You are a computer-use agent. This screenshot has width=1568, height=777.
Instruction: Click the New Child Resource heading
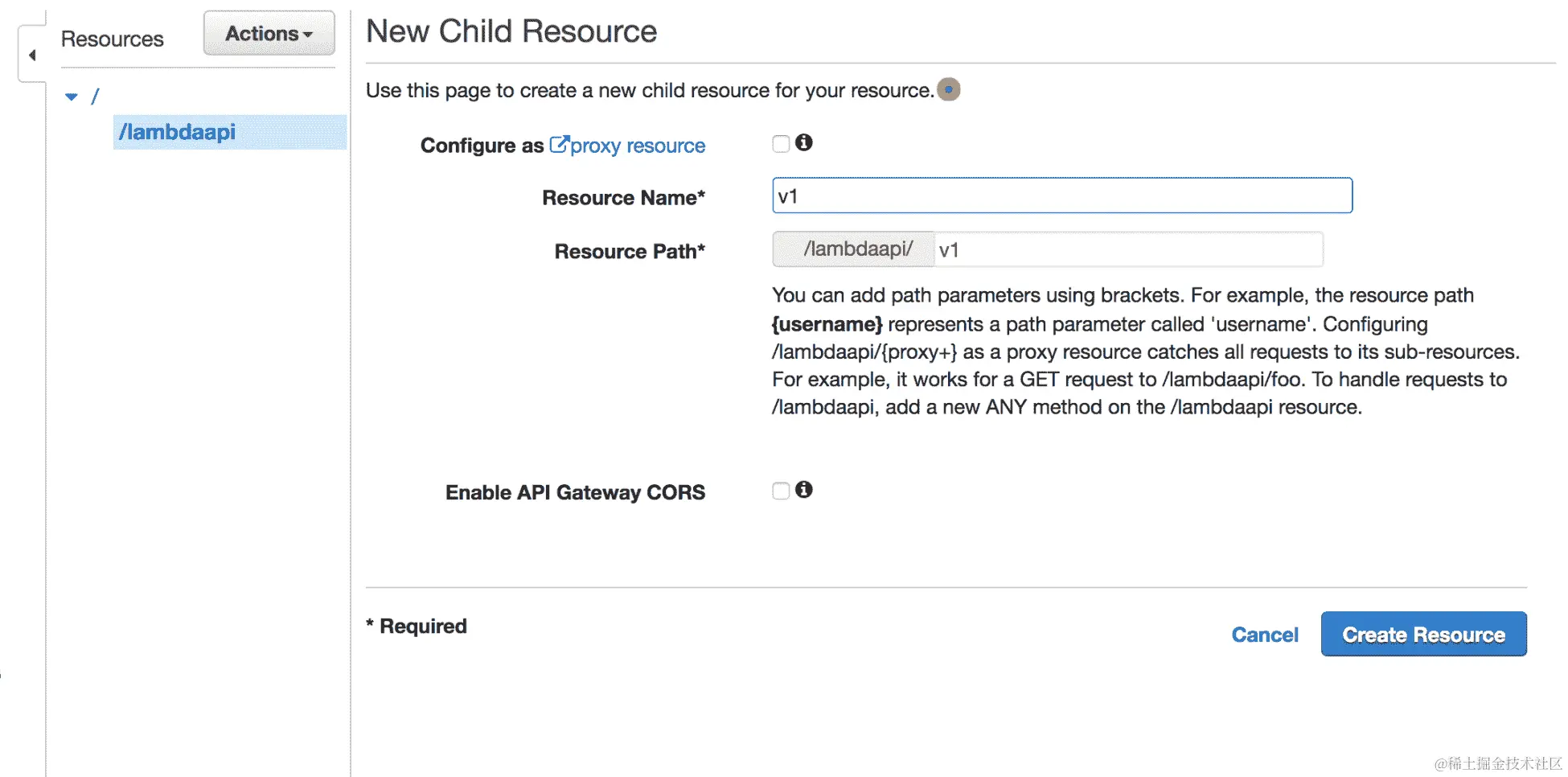511,31
